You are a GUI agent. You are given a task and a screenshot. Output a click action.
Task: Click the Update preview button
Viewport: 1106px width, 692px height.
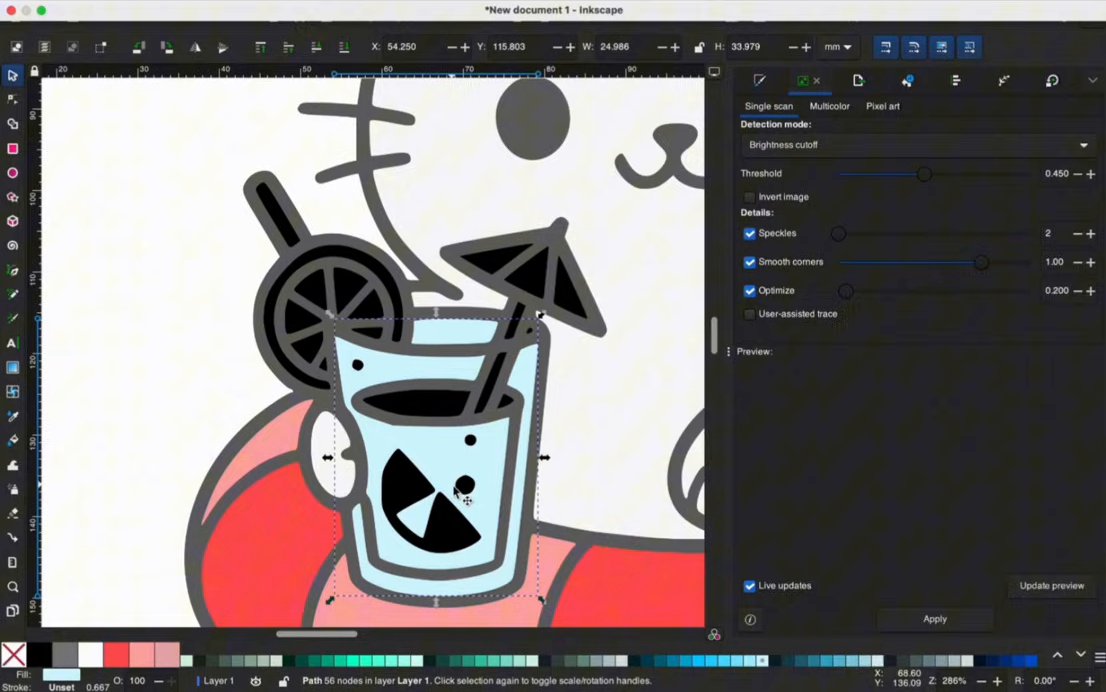point(1052,586)
